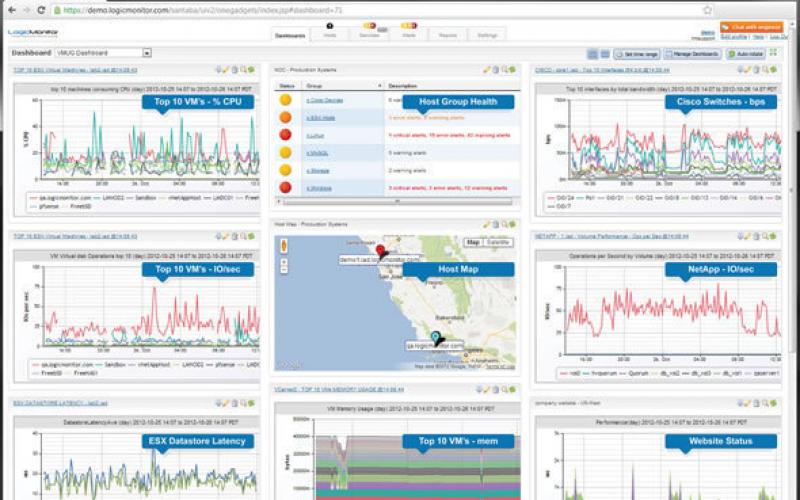Screen dimensions: 800x500
Task: Switch host map to Map view
Action: click(x=474, y=242)
